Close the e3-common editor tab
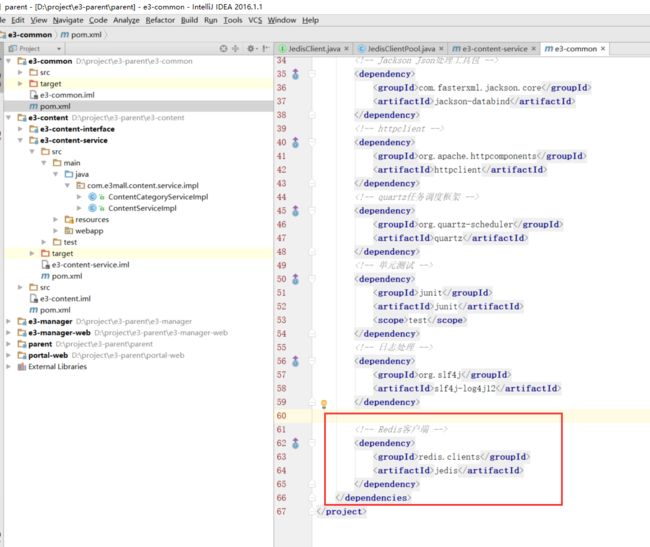 tap(603, 49)
